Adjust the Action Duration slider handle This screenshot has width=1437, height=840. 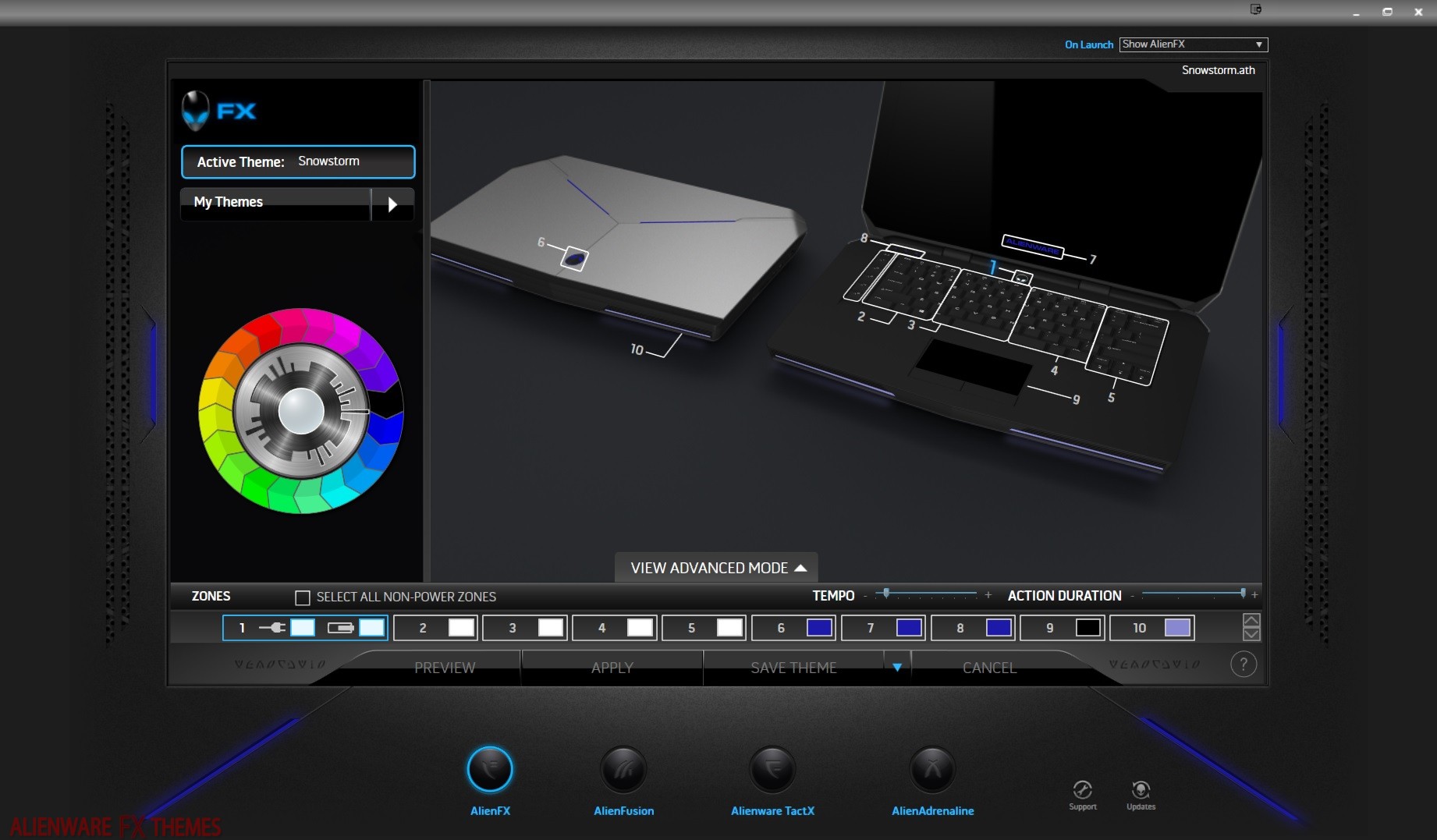point(1243,594)
